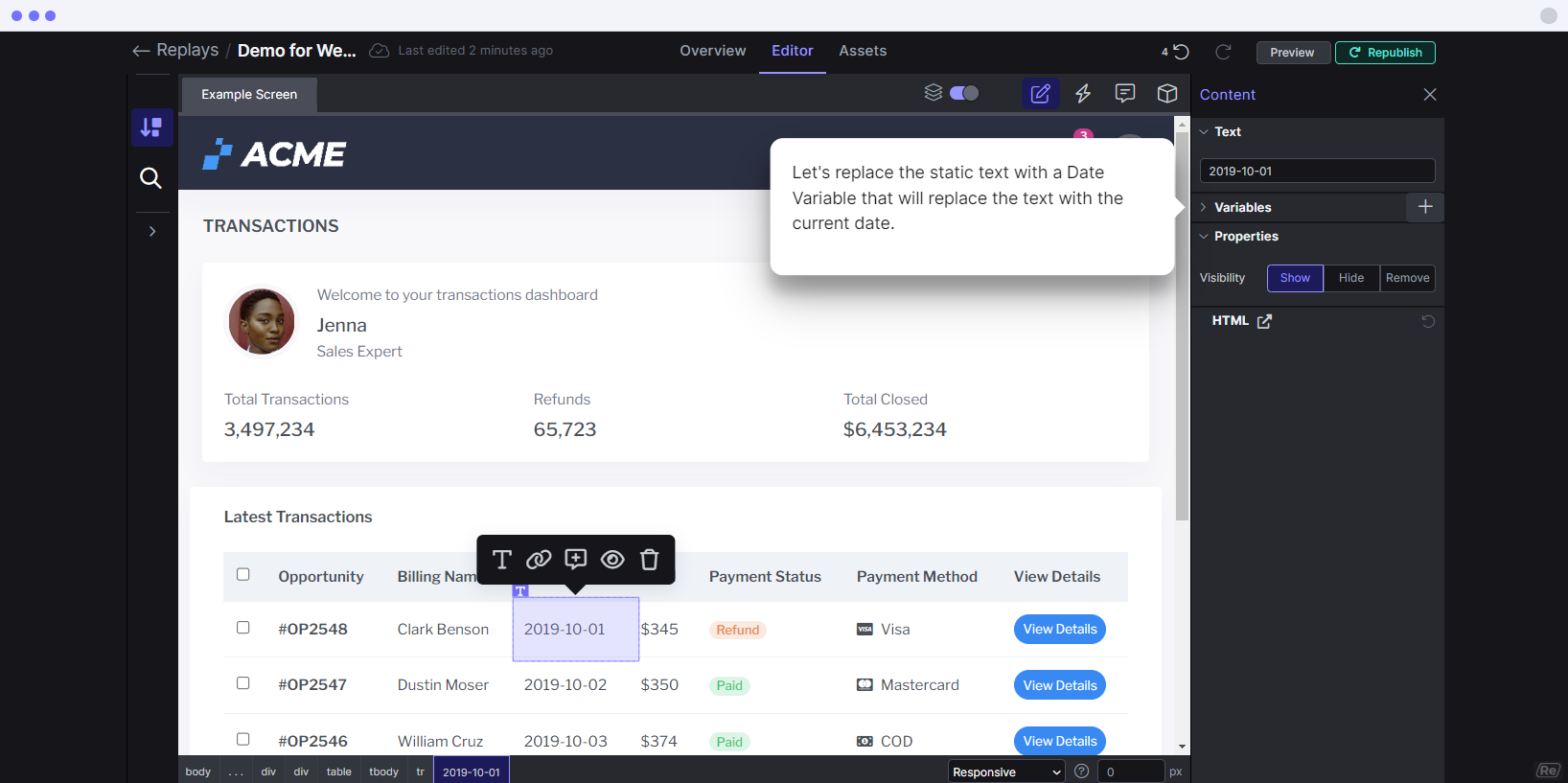Click the Text content input field
1568x783 pixels.
pyautogui.click(x=1317, y=171)
